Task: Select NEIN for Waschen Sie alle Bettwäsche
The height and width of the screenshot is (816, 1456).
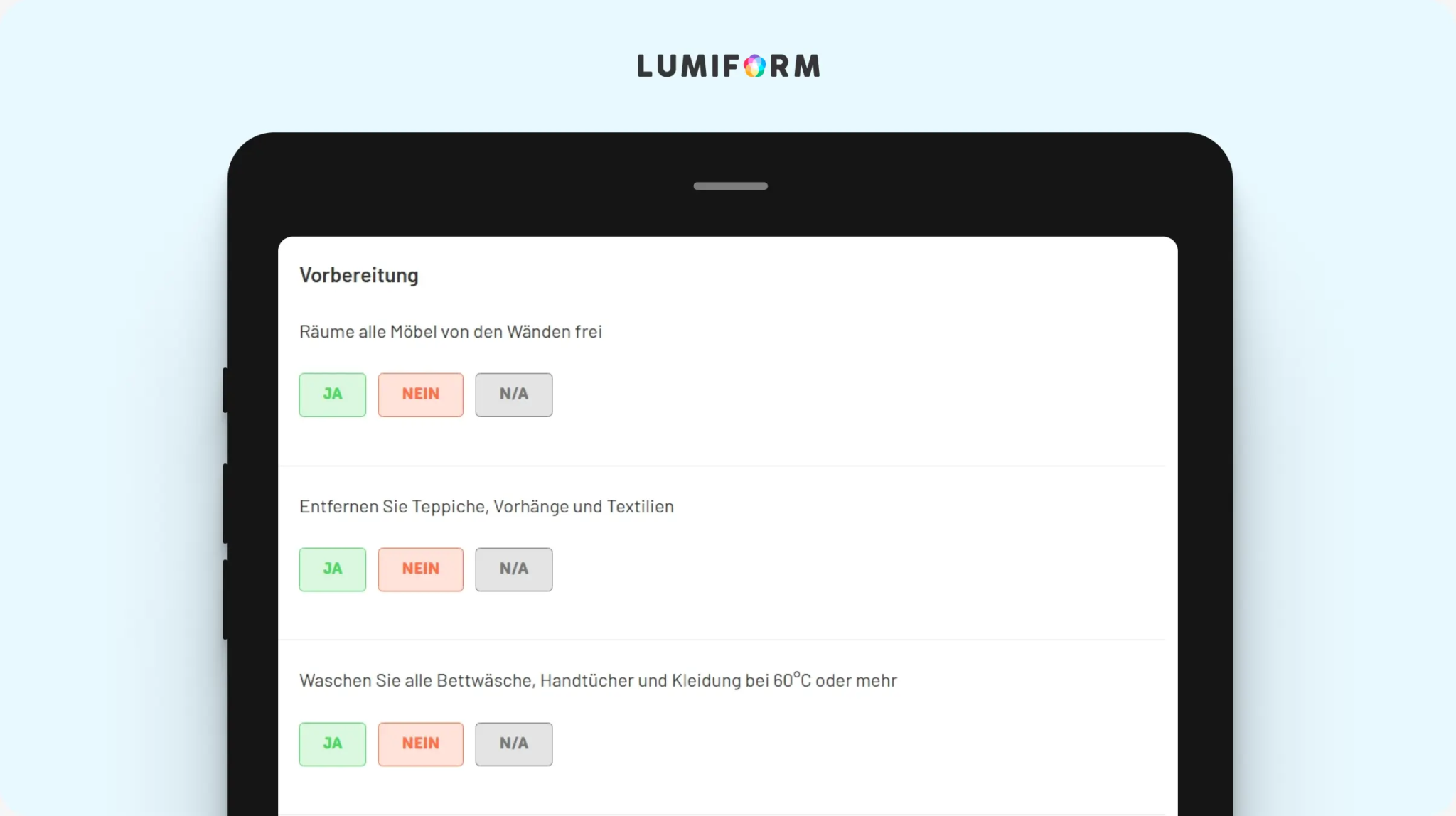Action: pos(420,744)
